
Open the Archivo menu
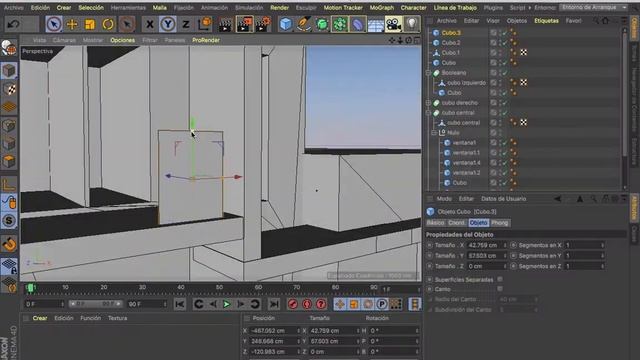[13, 8]
